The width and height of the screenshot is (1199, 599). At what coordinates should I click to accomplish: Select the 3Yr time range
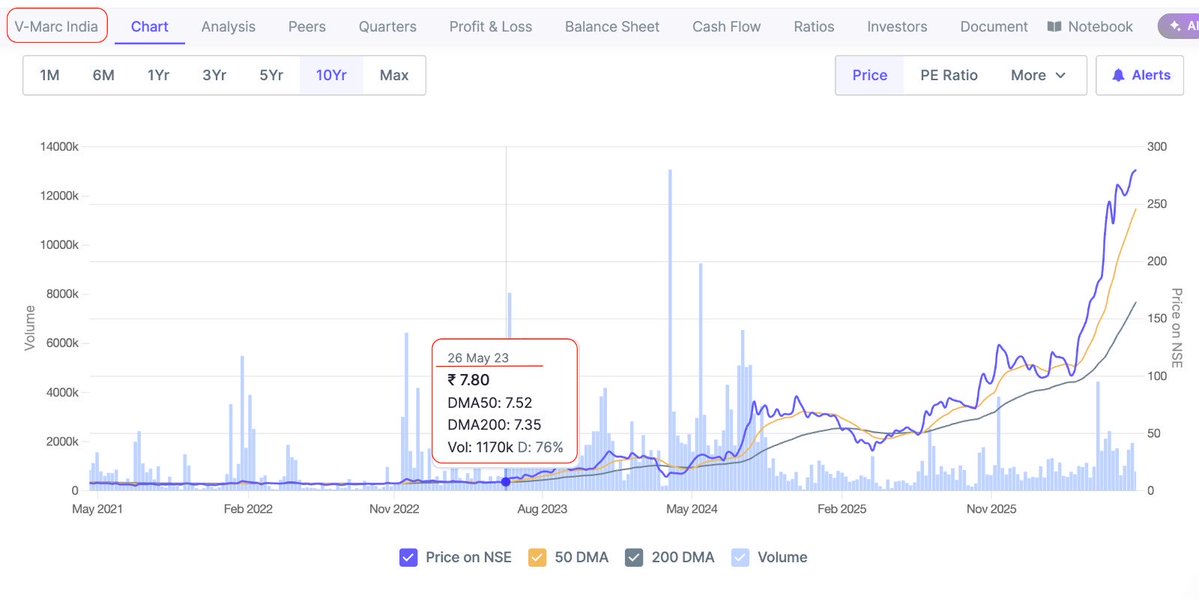214,75
